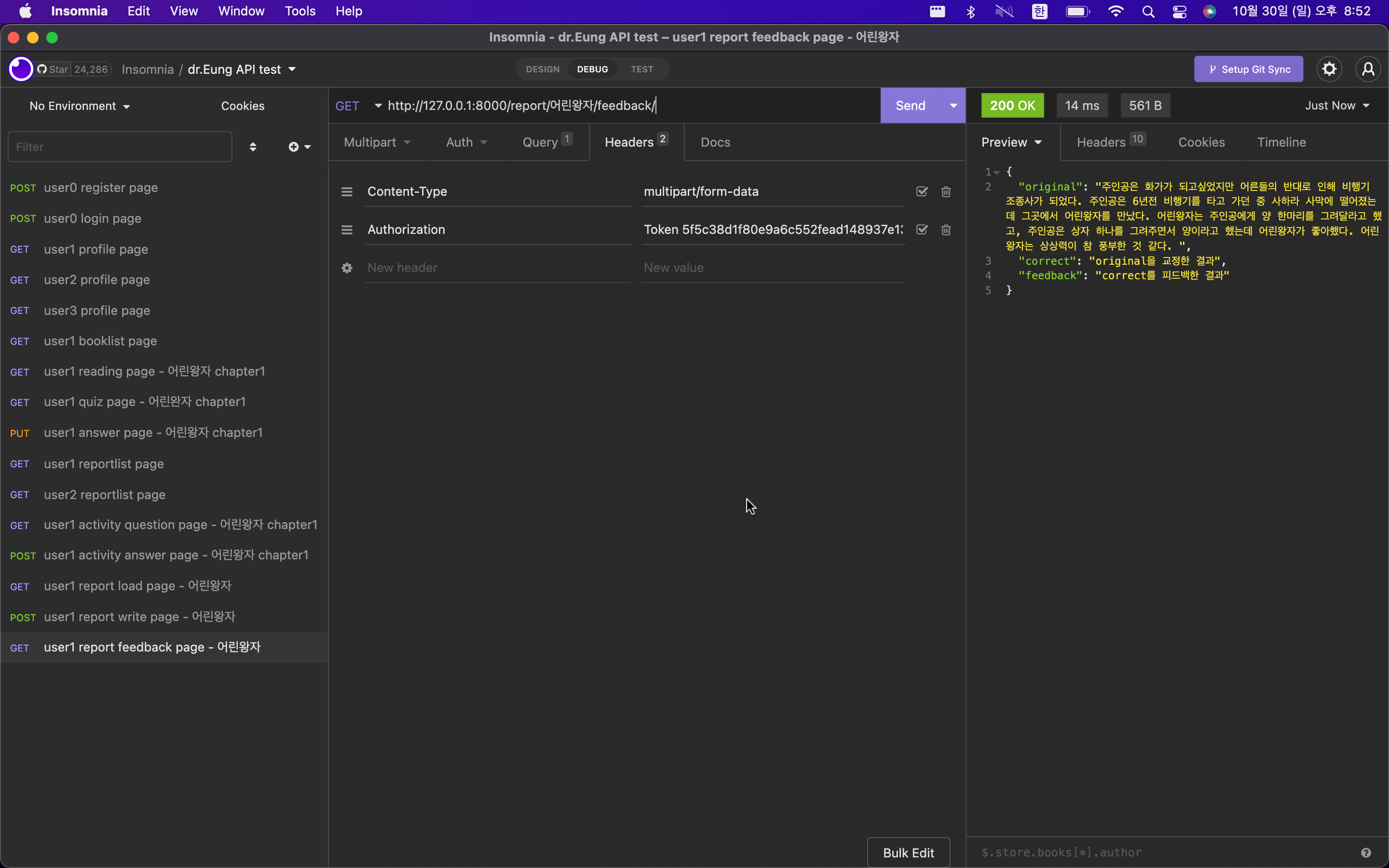Switch to the TEST tab
1389x868 pixels.
pyautogui.click(x=642, y=69)
